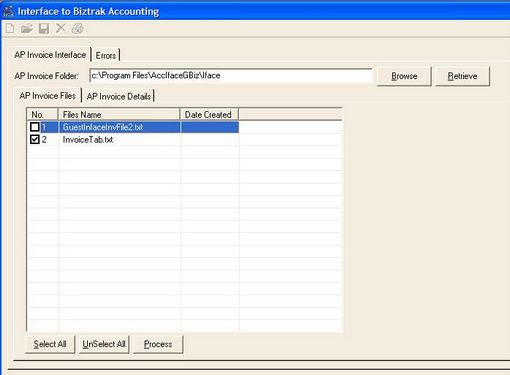
Task: Click the Browse button
Action: tap(404, 76)
